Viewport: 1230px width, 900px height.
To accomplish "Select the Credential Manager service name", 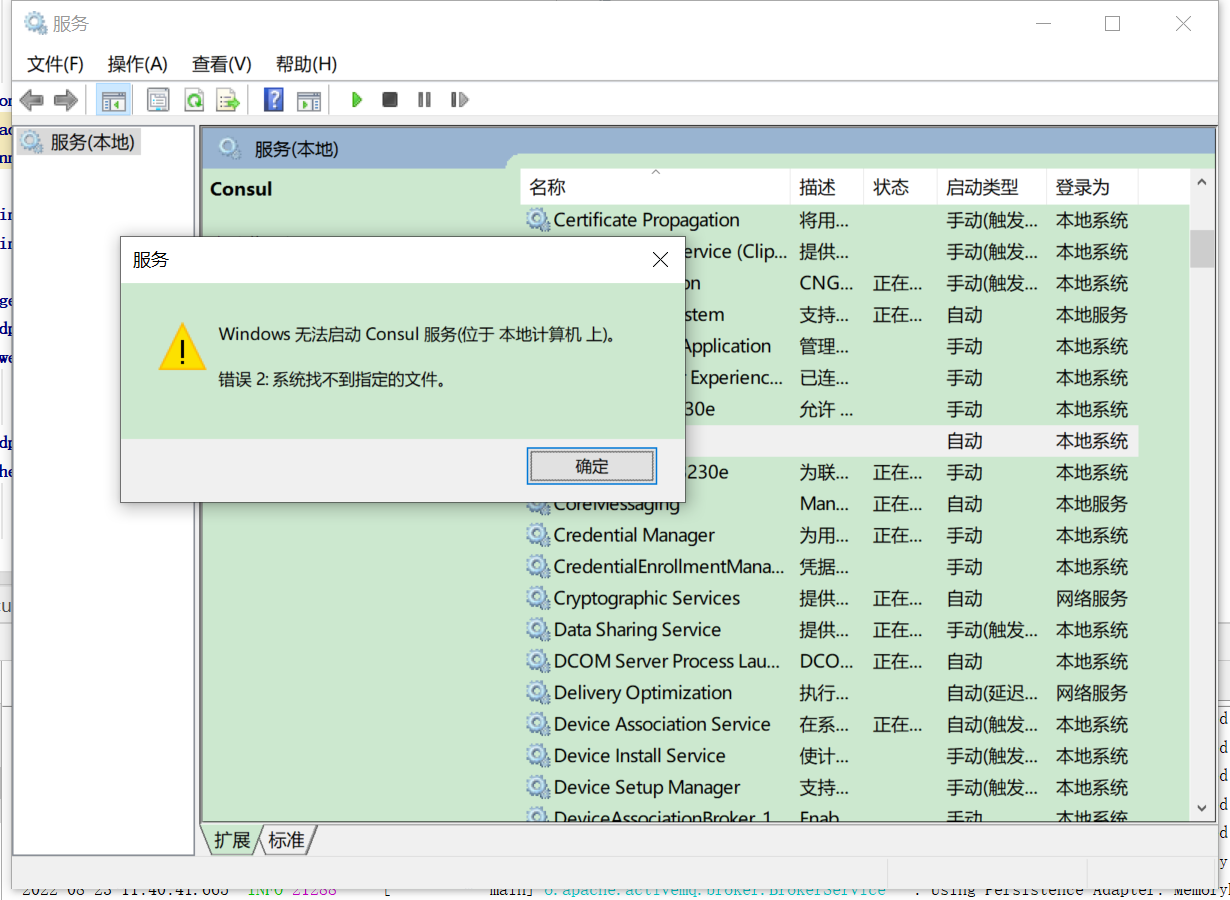I will point(634,535).
